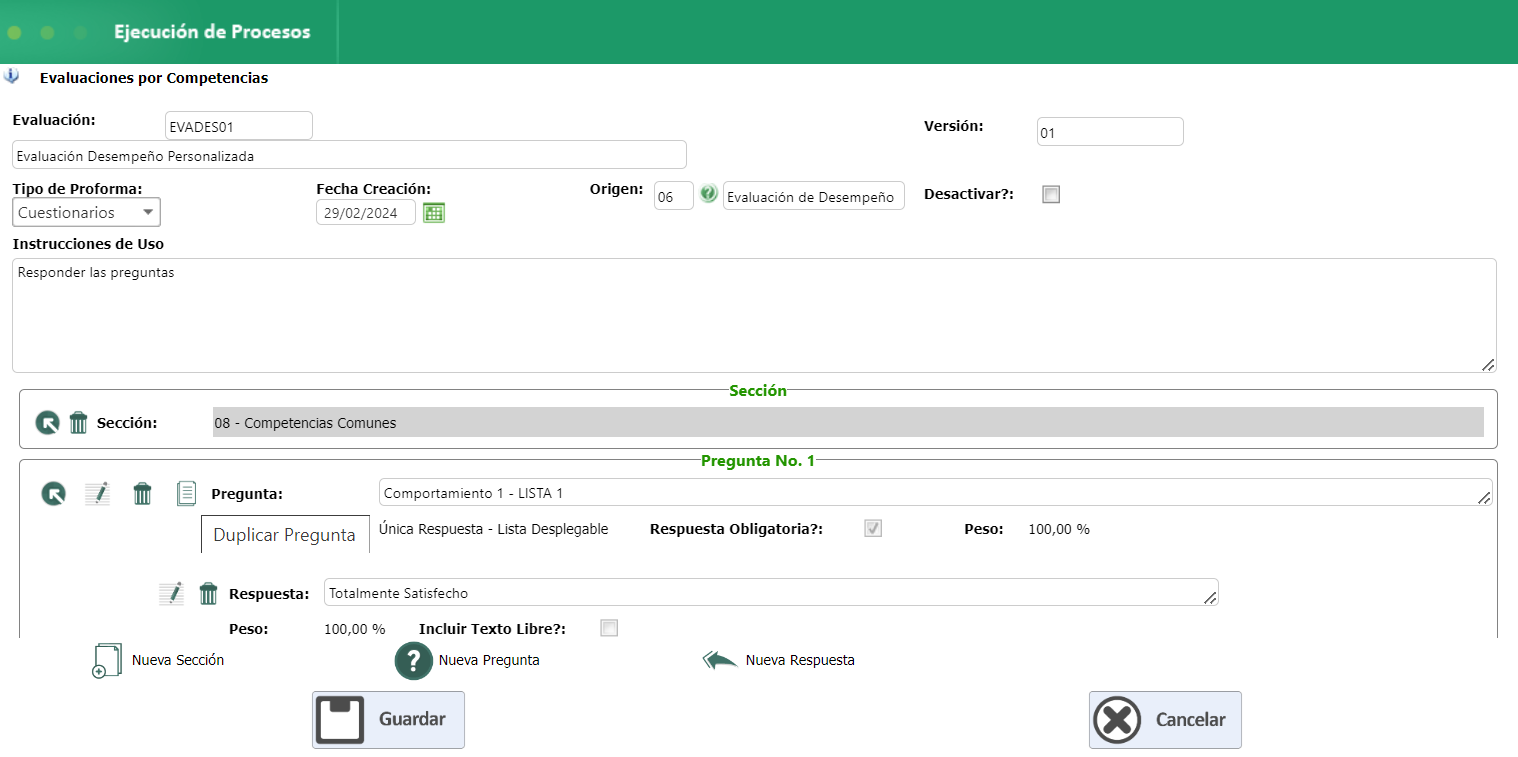Image resolution: width=1518 pixels, height=757 pixels.
Task: Delete the section using its trash icon
Action: click(x=79, y=423)
